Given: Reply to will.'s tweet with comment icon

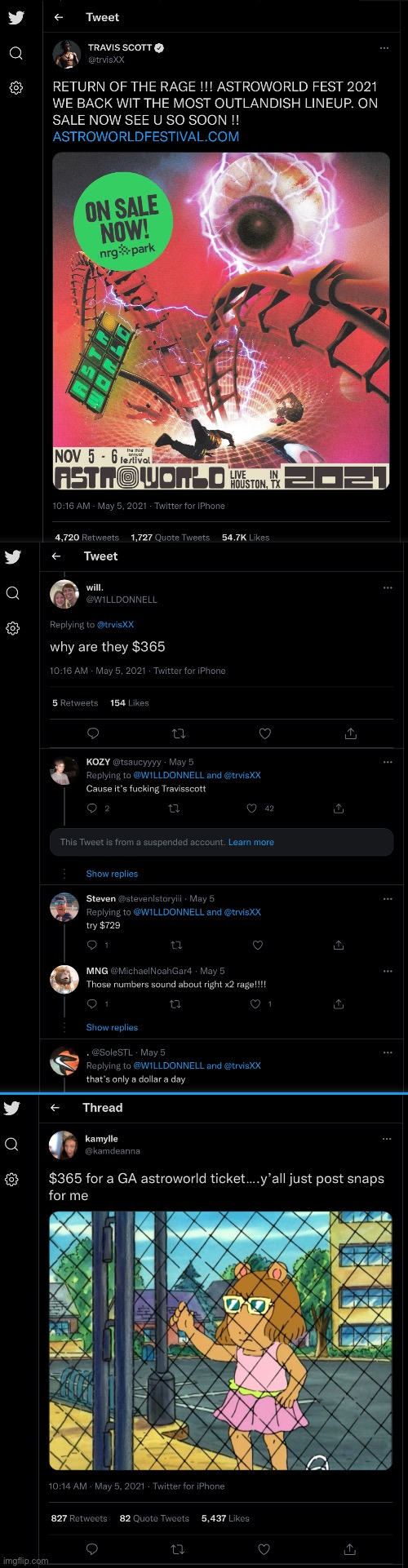Looking at the screenshot, I should [x=93, y=733].
